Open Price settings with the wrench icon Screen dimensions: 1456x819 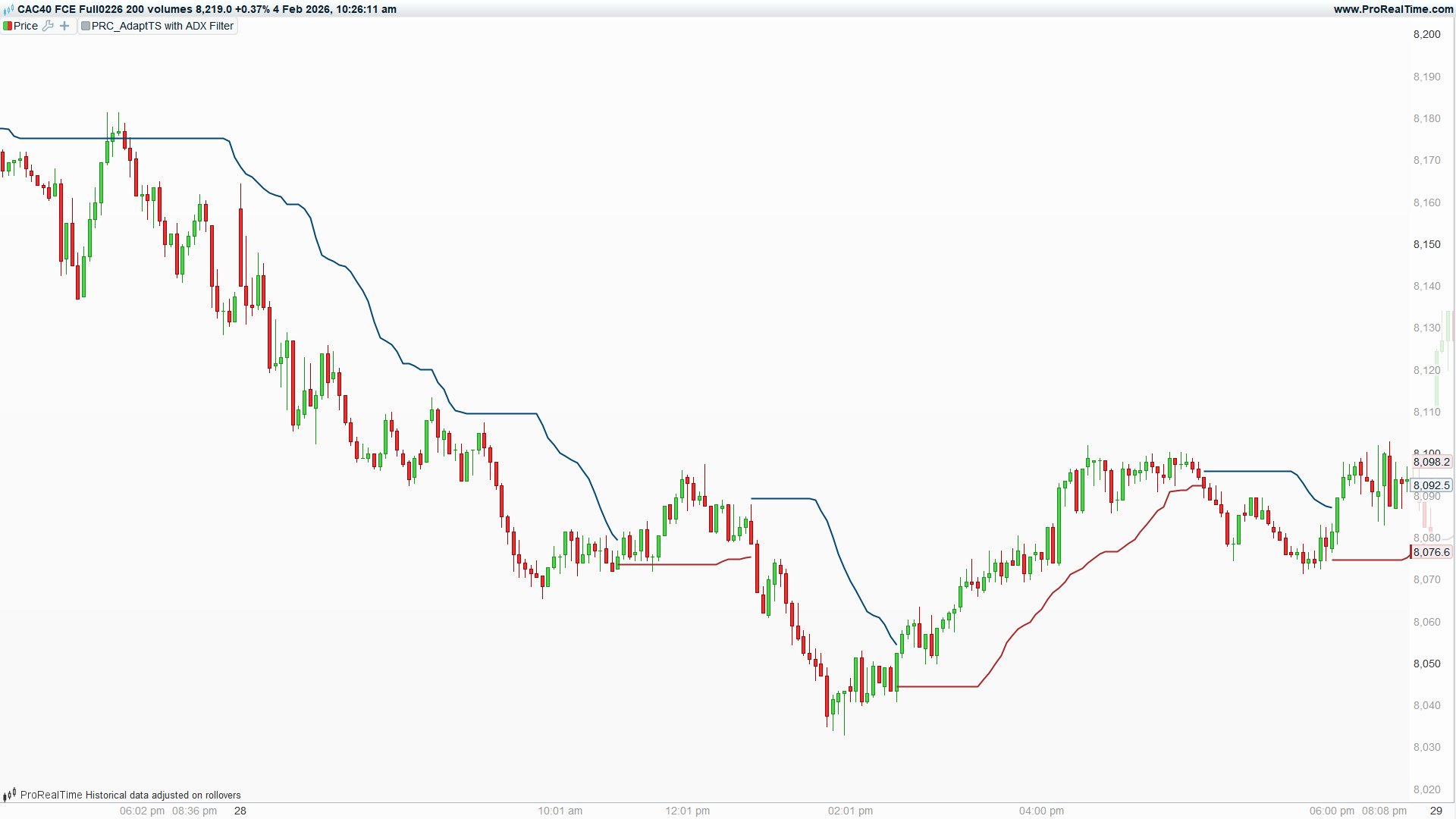click(x=48, y=26)
